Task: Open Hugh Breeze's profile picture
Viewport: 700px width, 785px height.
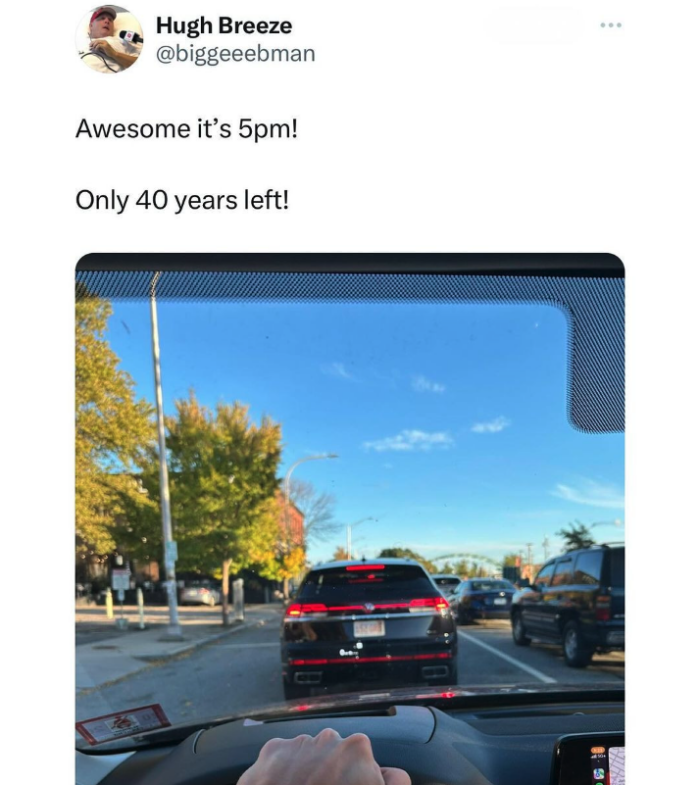Action: 109,40
